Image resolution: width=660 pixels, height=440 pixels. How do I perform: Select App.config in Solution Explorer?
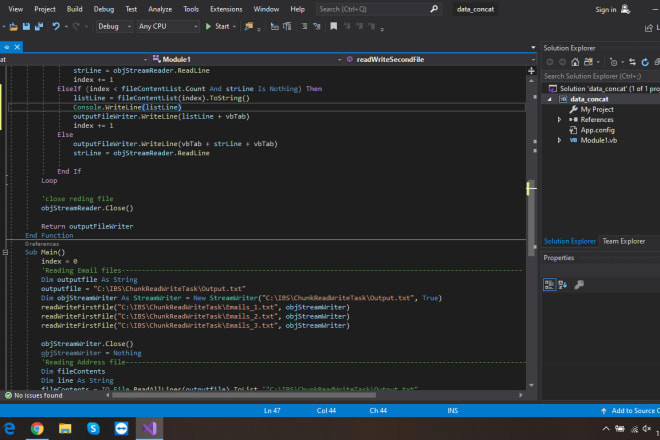597,131
